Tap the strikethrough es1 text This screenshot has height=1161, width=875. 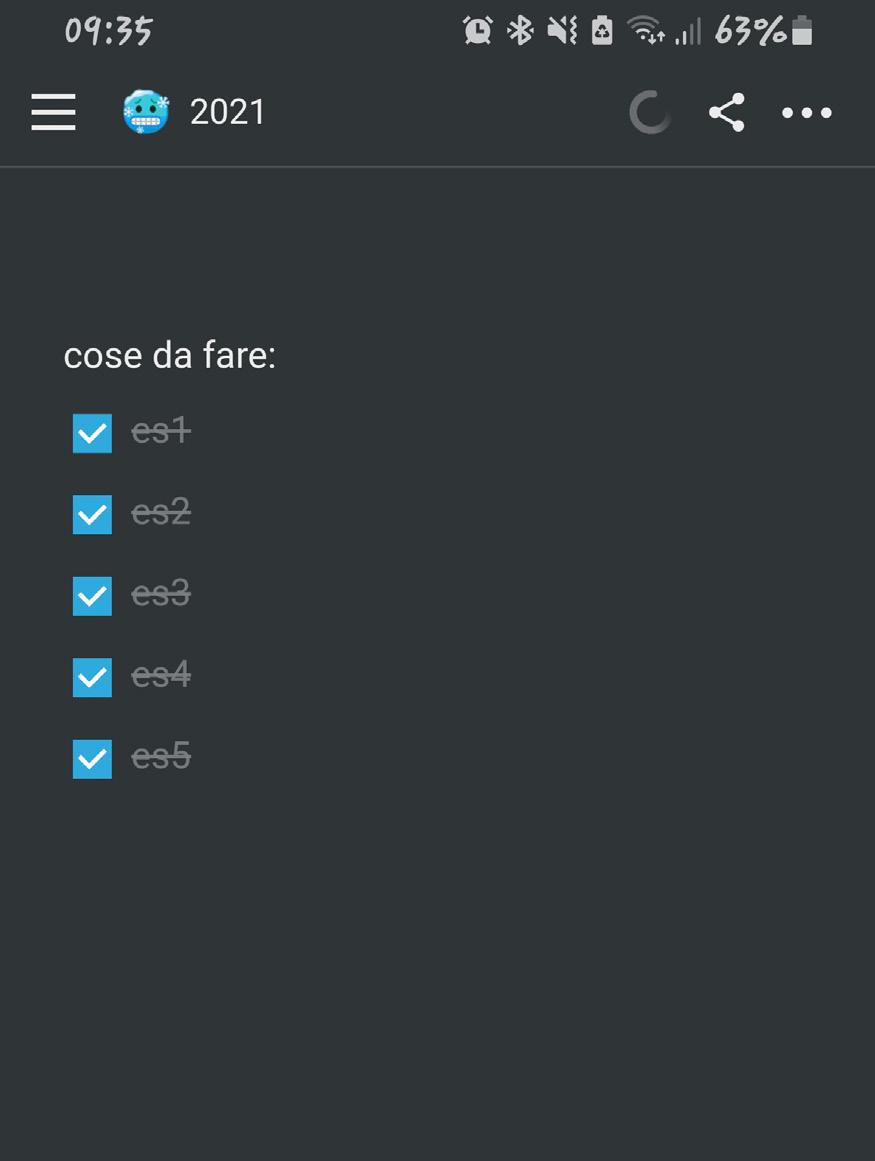click(161, 431)
